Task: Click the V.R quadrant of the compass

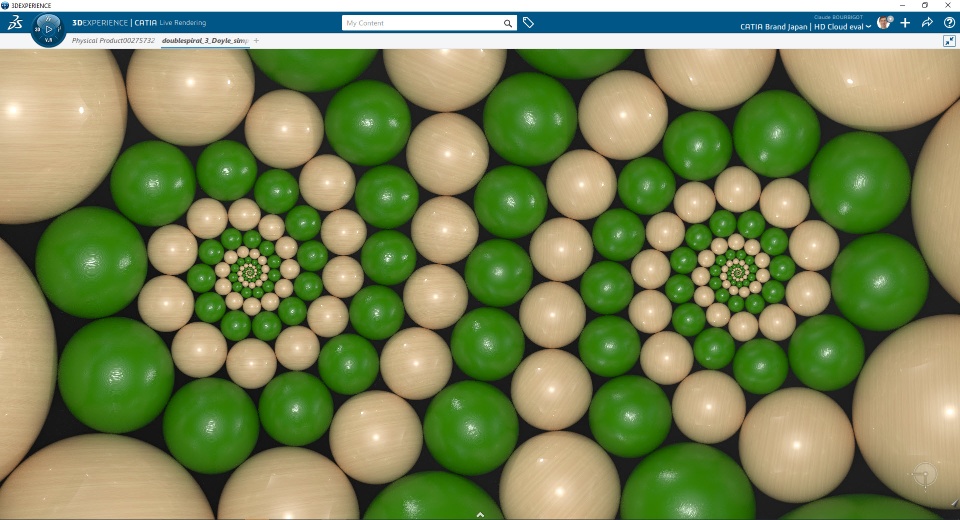Action: (x=48, y=40)
